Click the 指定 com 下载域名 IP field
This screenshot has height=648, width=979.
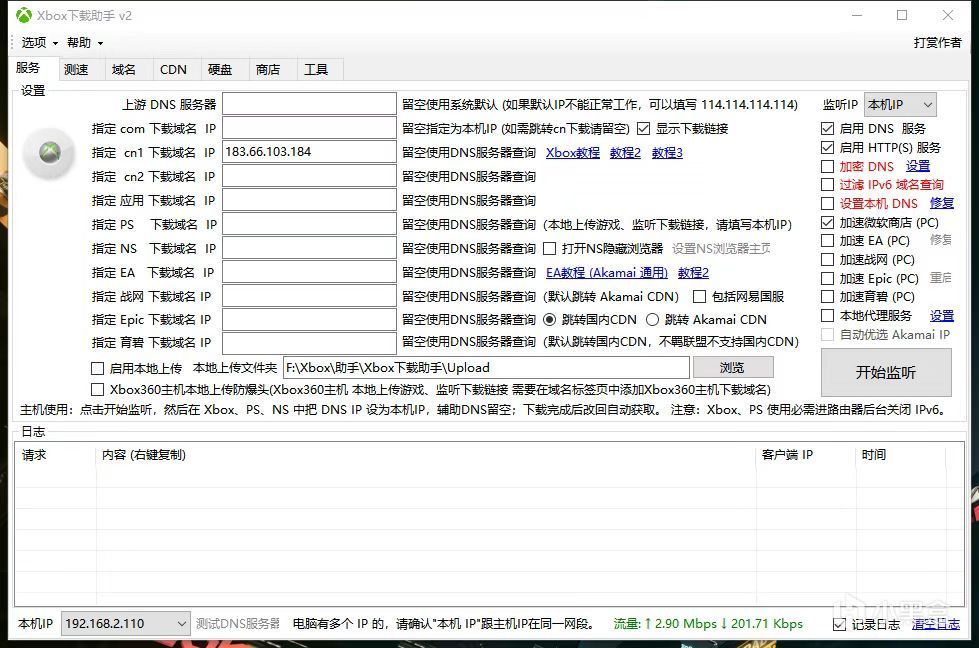point(309,129)
